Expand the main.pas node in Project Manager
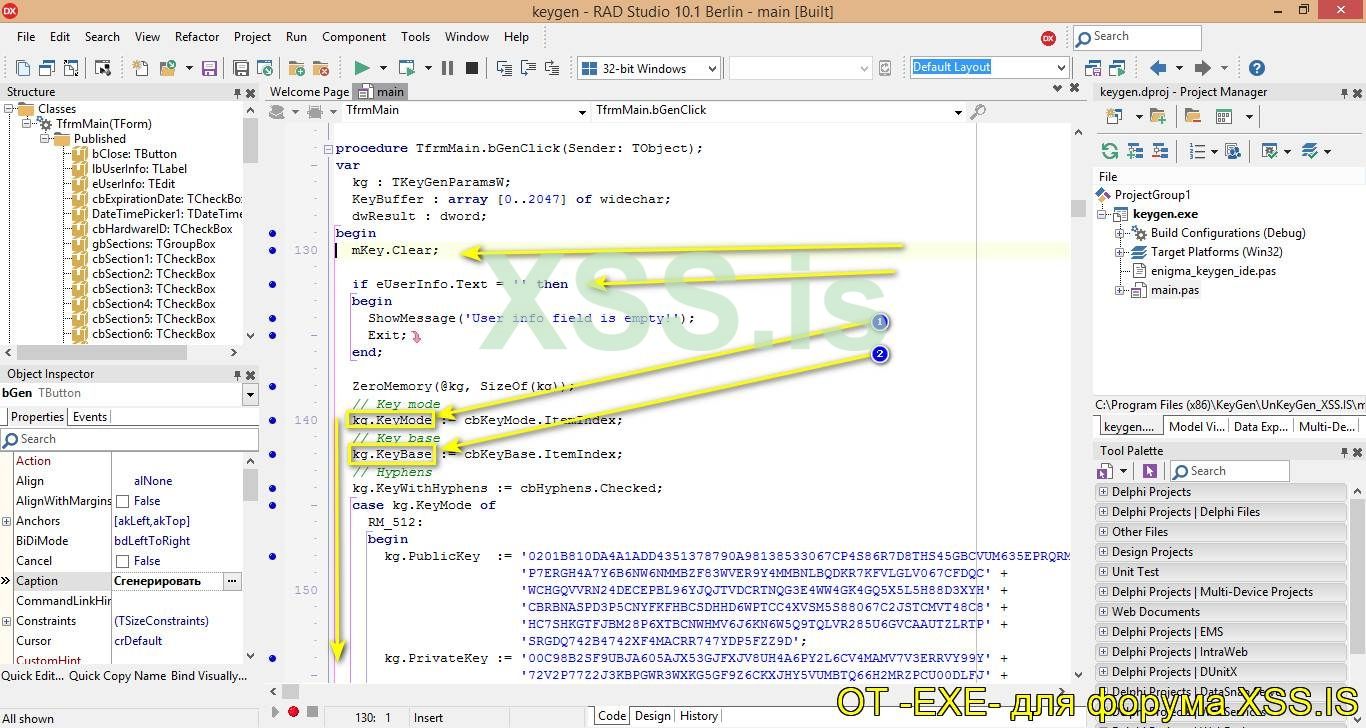Screen dimensions: 1366x728 (x=1120, y=291)
